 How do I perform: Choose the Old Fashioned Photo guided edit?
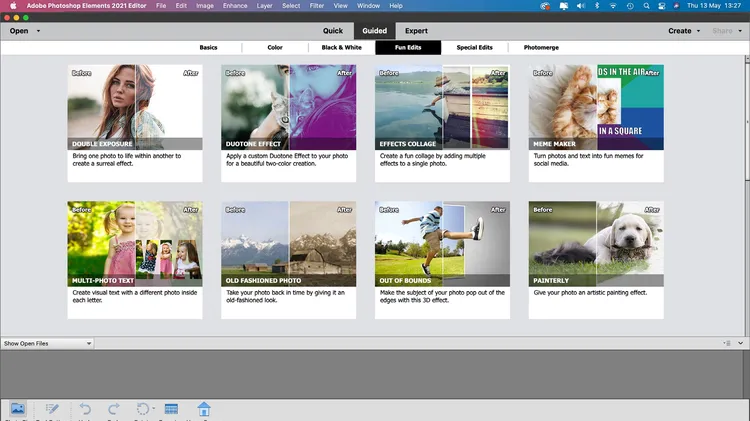tap(288, 260)
